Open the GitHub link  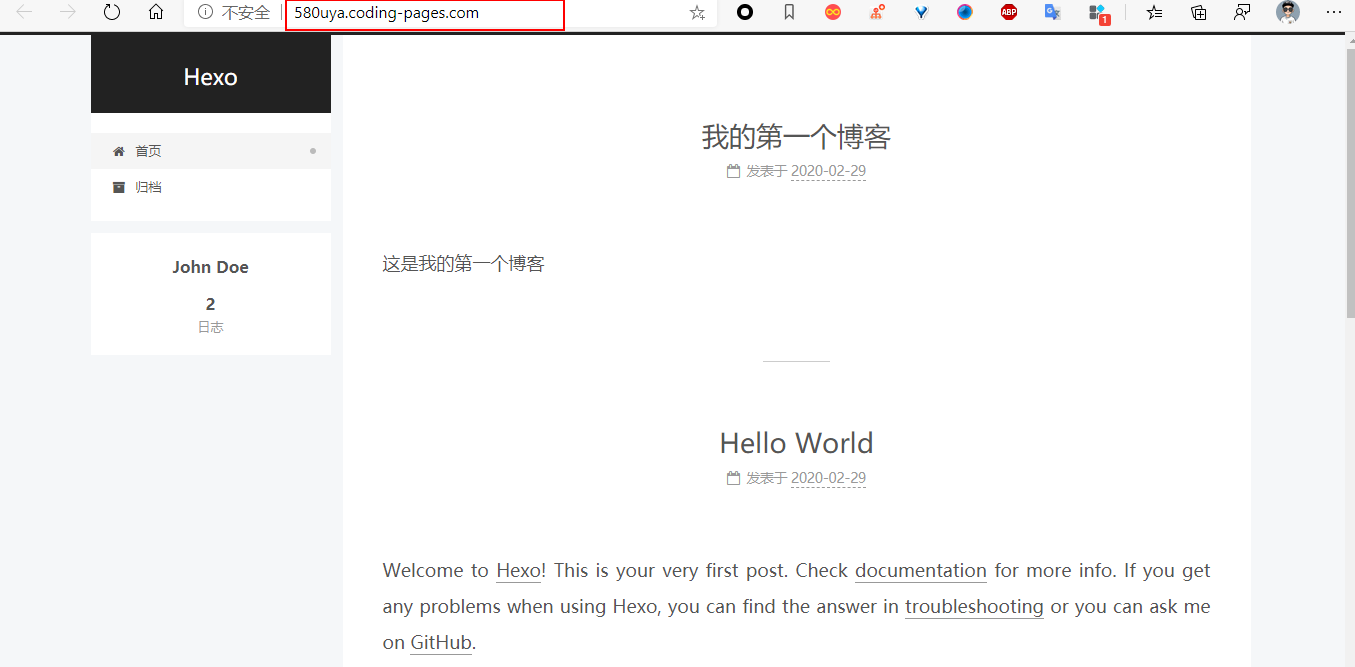pos(440,643)
